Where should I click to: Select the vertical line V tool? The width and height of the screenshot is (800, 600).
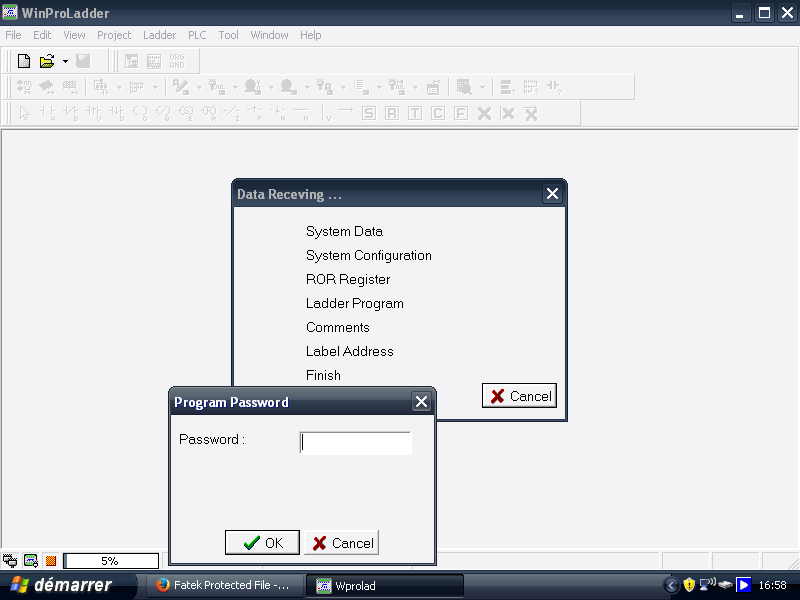tap(326, 113)
